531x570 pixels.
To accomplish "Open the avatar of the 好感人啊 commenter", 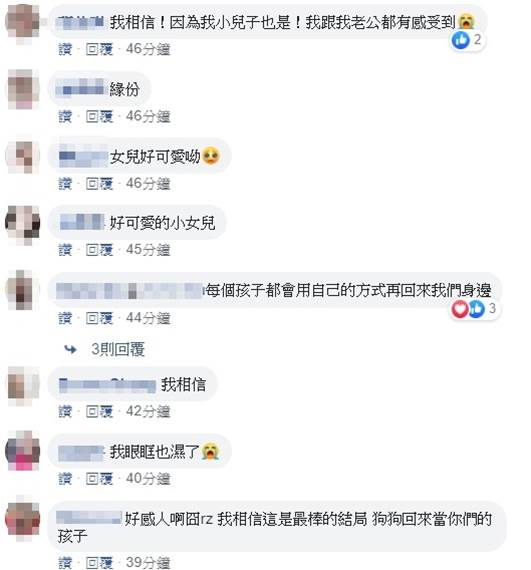I will pyautogui.click(x=23, y=519).
